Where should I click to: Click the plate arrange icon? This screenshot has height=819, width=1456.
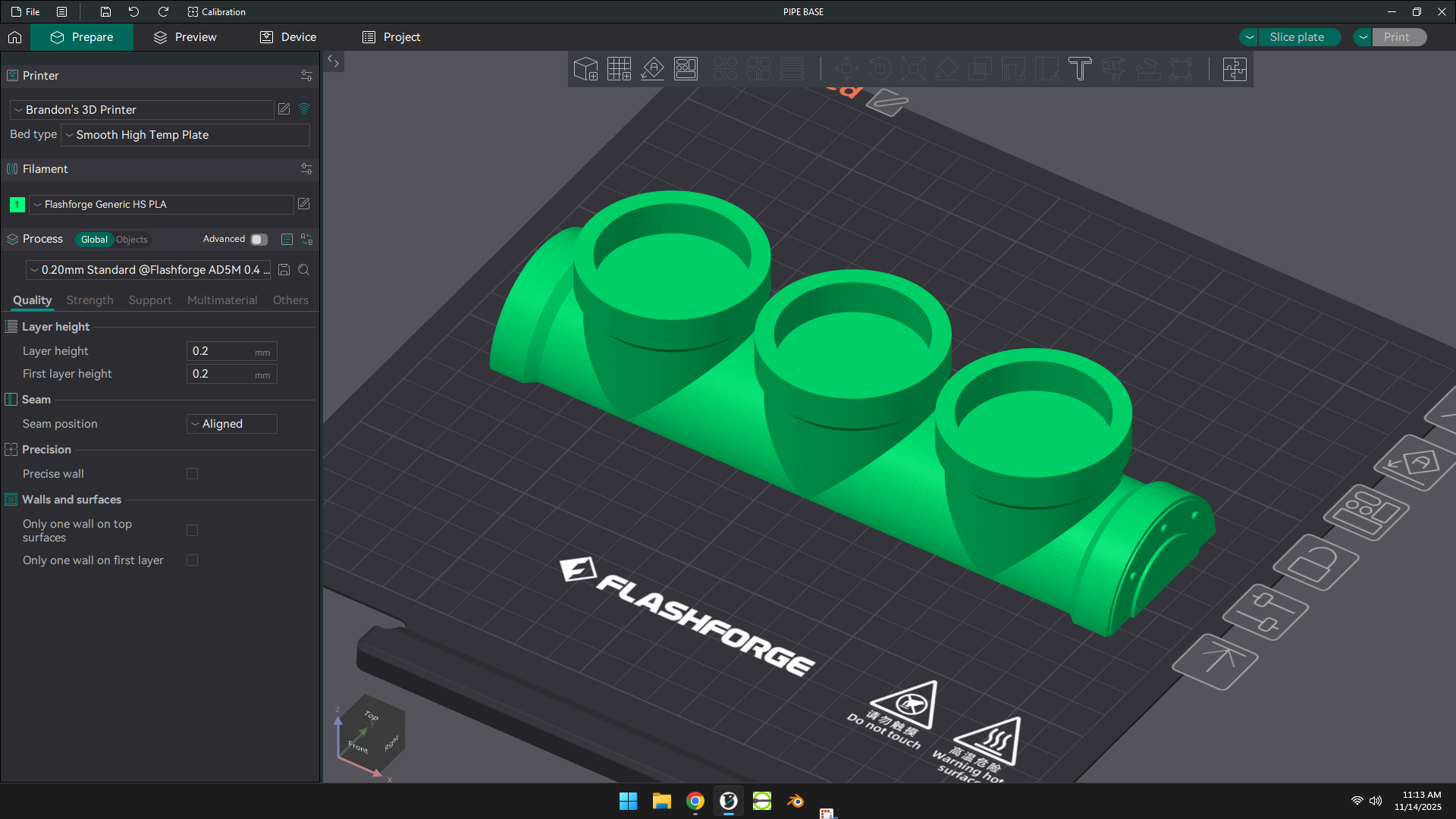(1366, 512)
